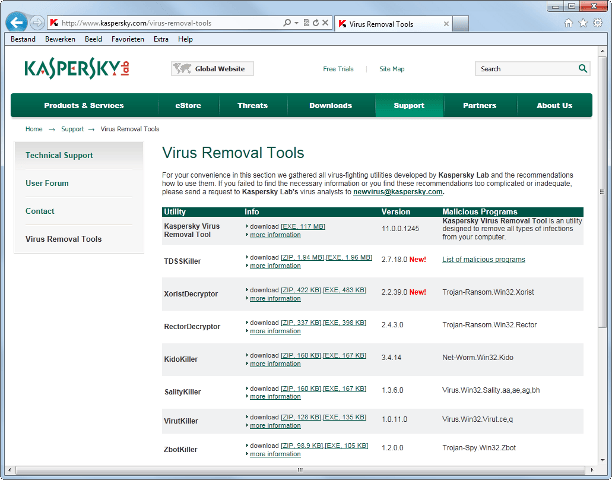612x480 pixels.
Task: Open the Free Trials link
Action: [x=338, y=69]
